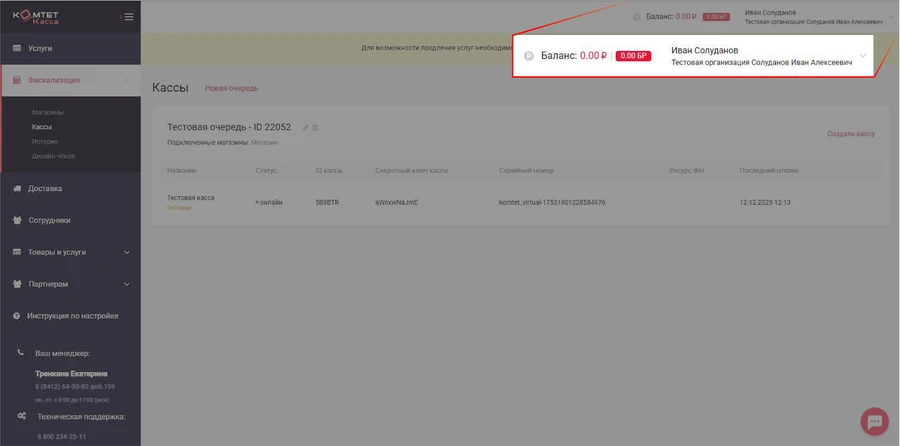
Task: Collapse the Фискализация menu section
Action: tap(126, 80)
